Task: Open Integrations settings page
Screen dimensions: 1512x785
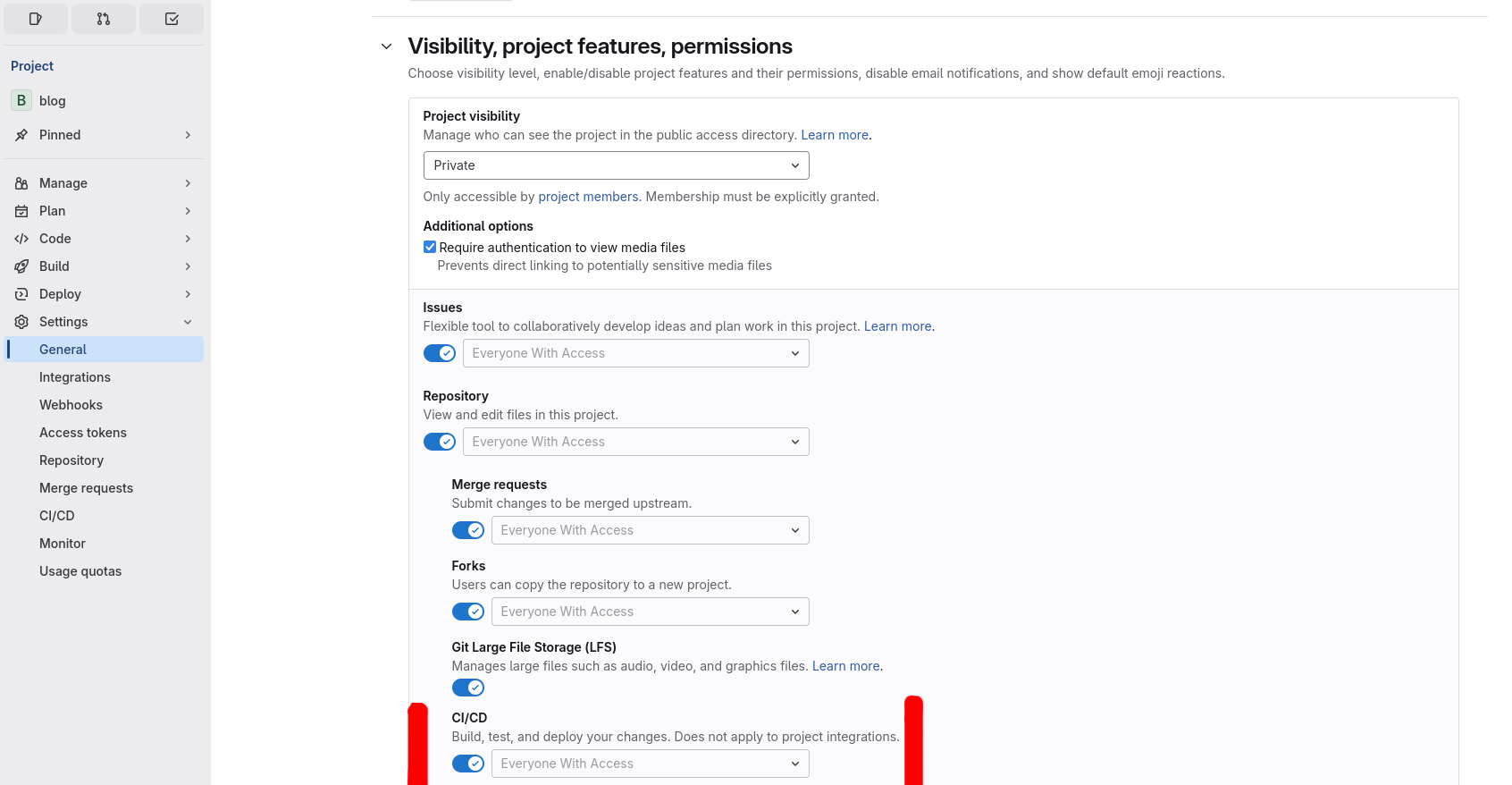Action: pyautogui.click(x=75, y=377)
